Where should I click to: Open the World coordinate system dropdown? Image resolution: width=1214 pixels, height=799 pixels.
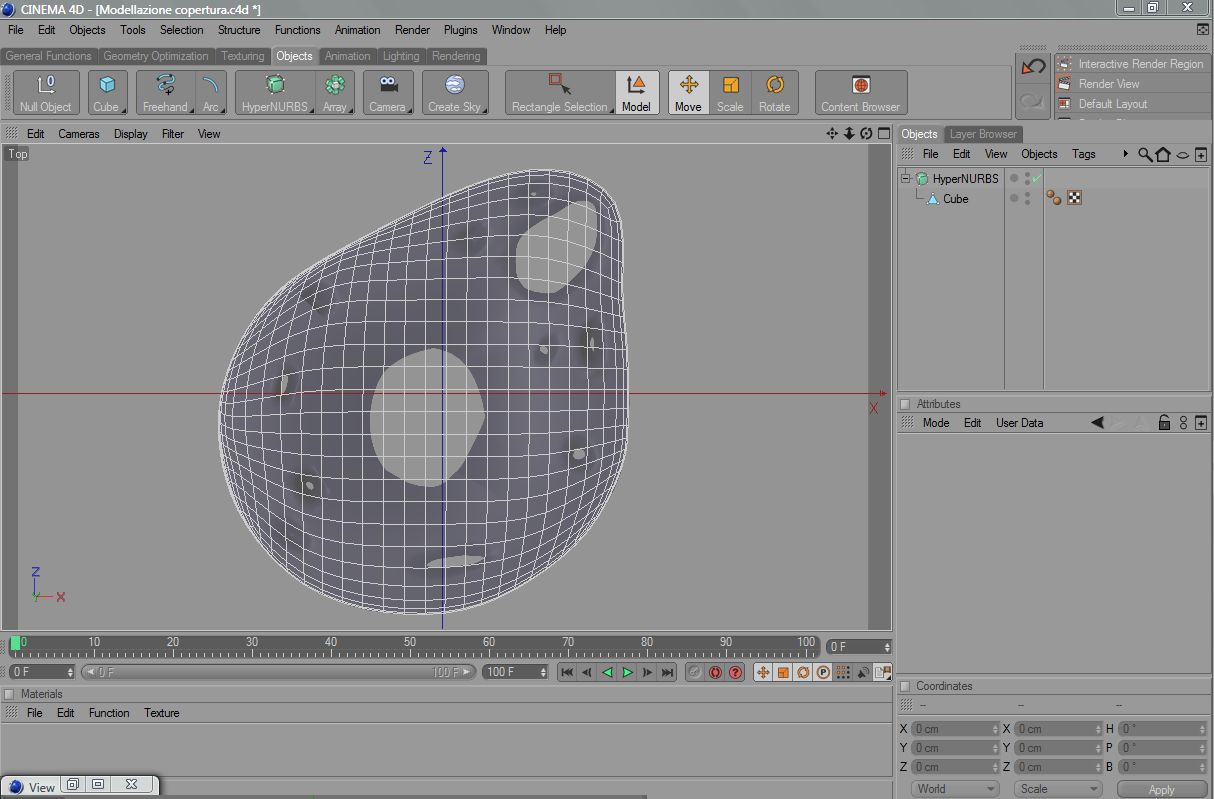pyautogui.click(x=954, y=789)
